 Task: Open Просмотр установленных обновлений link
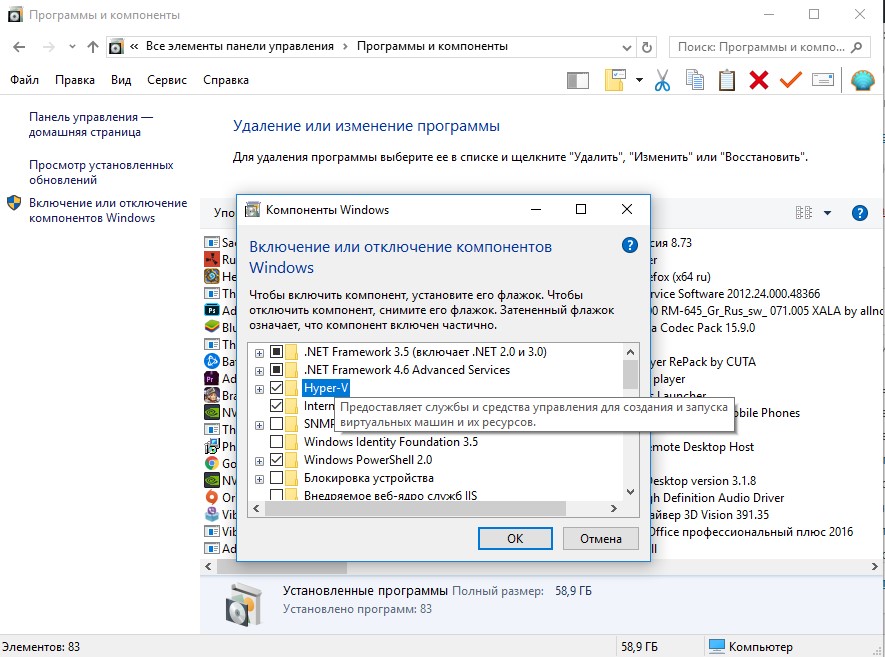101,172
